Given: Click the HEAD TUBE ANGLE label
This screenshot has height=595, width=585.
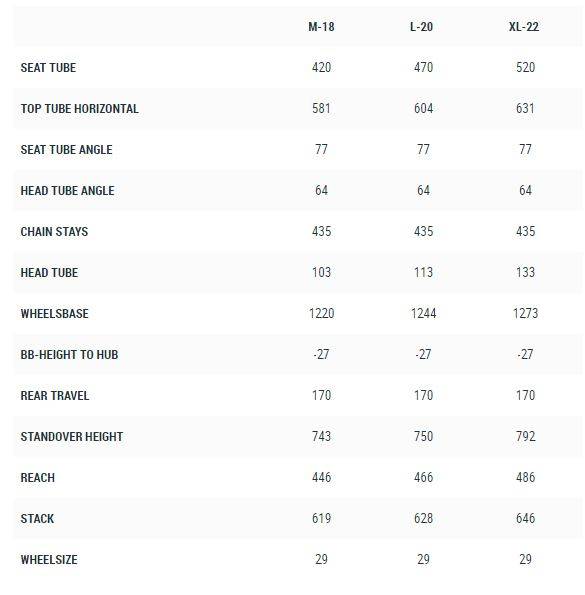Looking at the screenshot, I should [67, 190].
